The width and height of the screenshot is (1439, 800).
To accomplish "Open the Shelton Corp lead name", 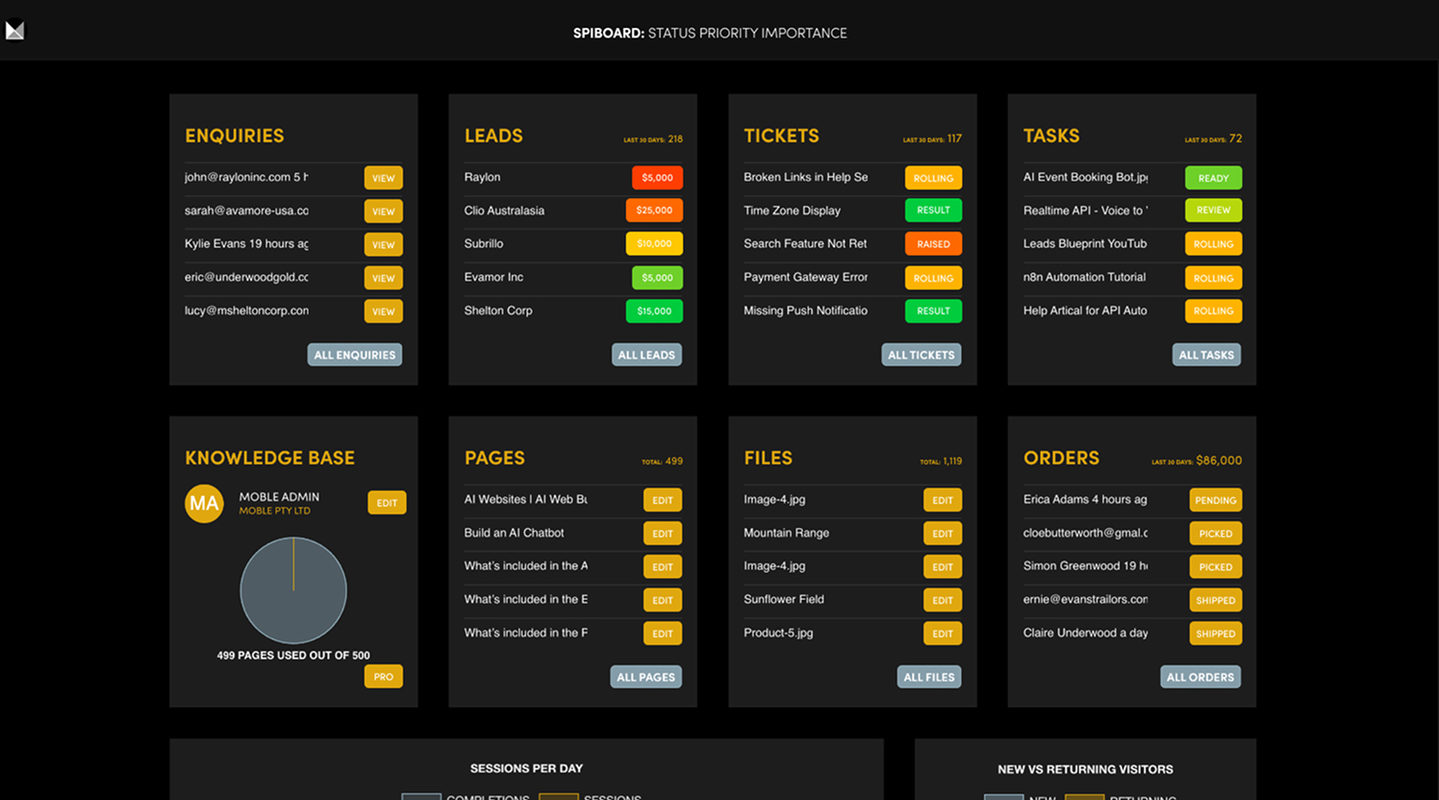I will [498, 311].
